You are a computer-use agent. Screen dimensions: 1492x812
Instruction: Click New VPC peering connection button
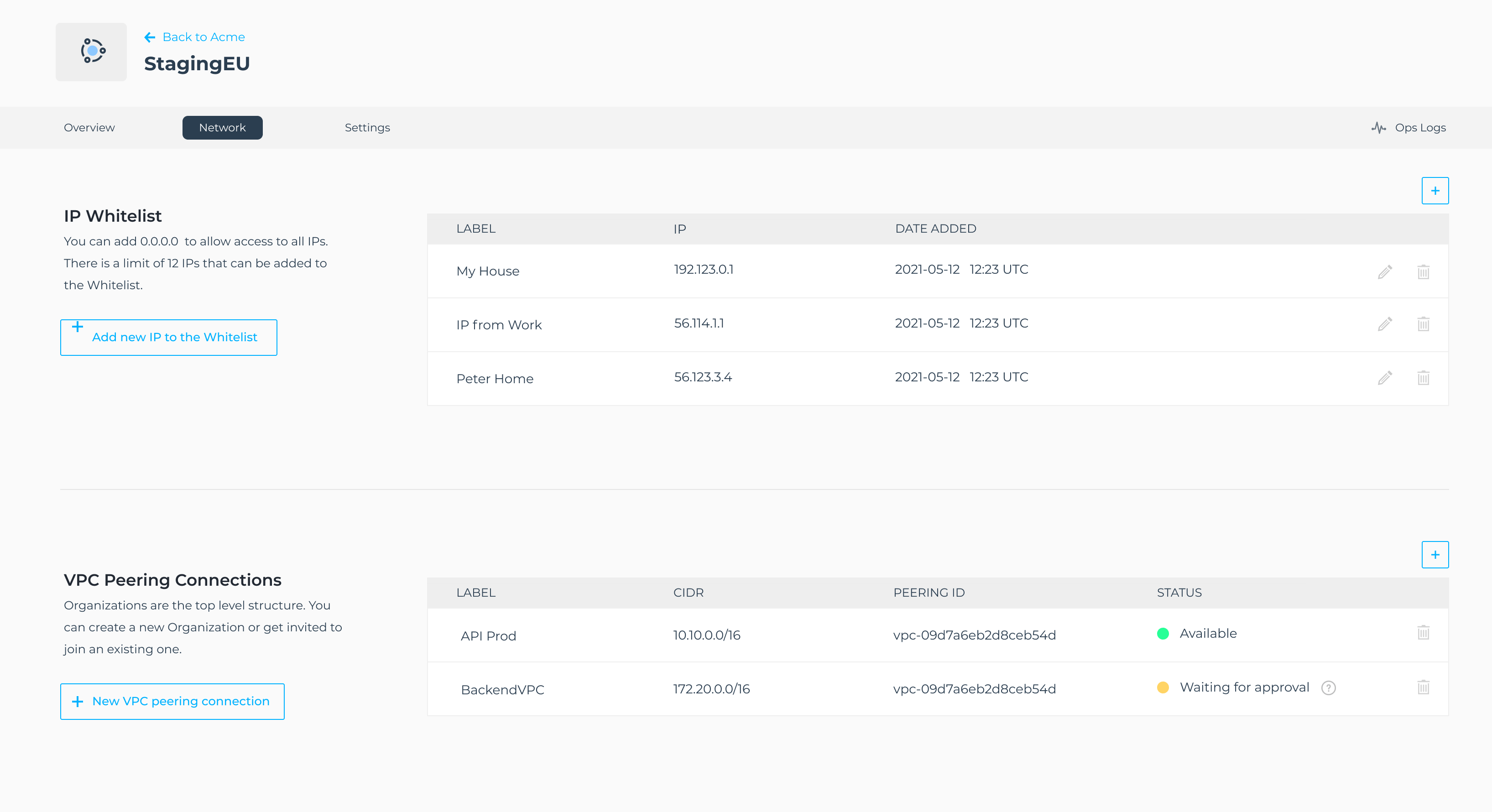click(172, 702)
